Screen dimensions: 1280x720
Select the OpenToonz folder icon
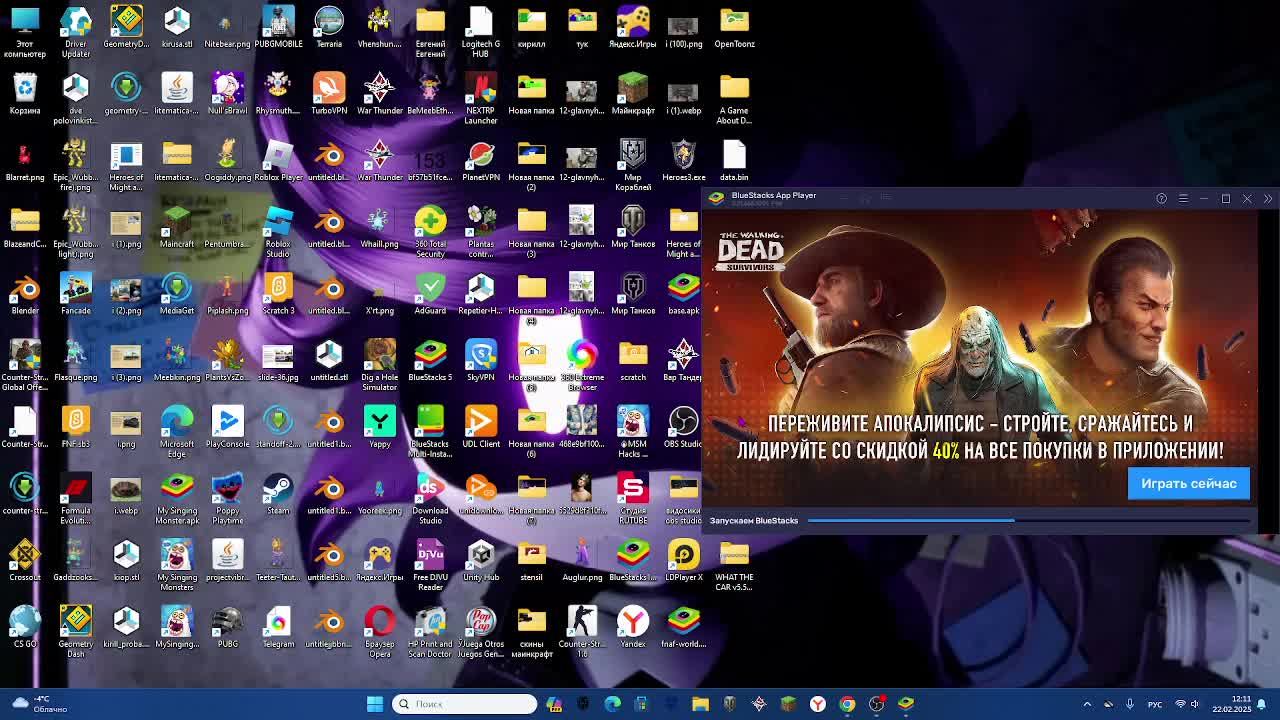pos(734,28)
